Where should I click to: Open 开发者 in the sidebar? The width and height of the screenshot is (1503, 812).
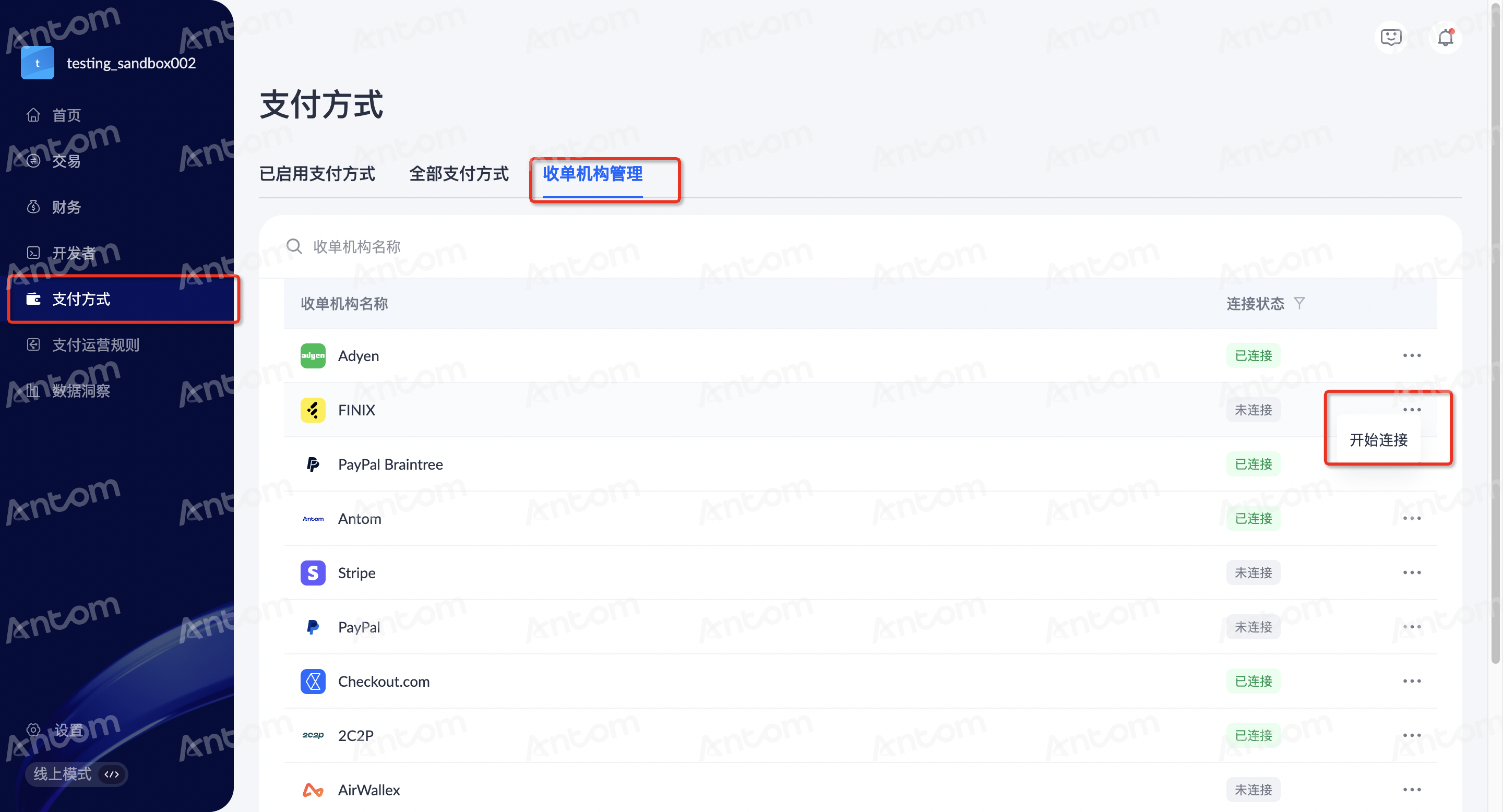coord(74,253)
